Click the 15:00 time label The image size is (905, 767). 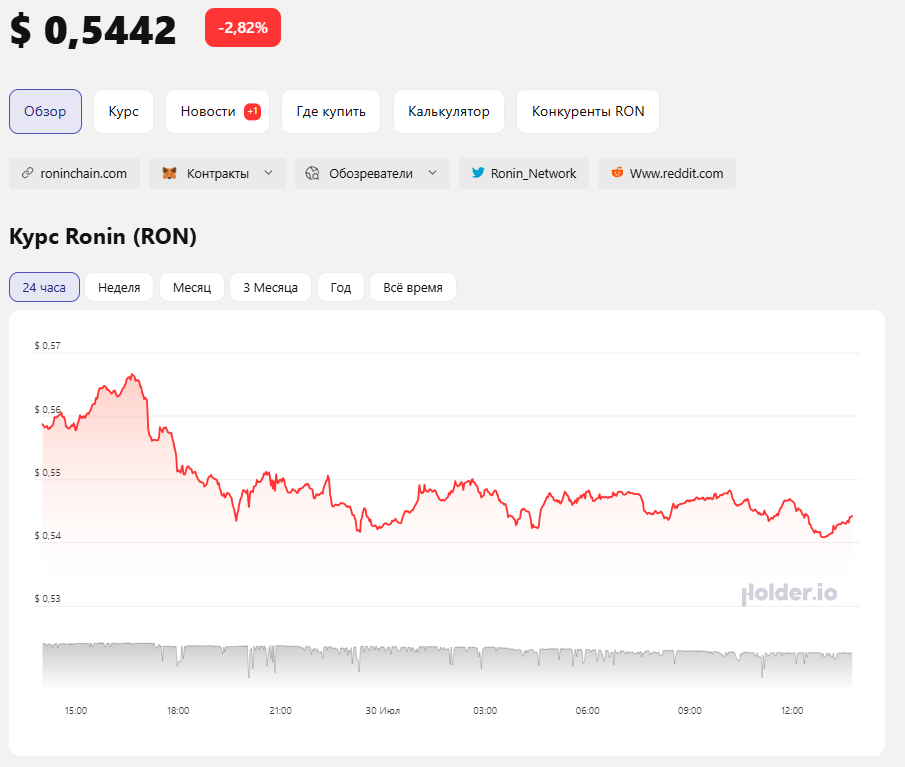coord(76,710)
